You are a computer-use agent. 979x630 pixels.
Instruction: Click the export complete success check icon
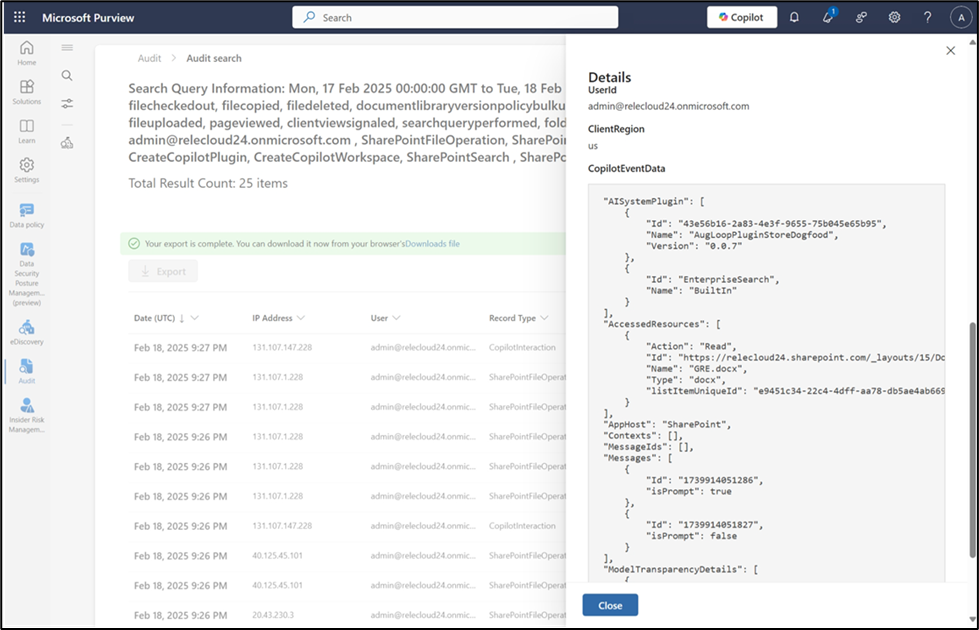(x=134, y=244)
